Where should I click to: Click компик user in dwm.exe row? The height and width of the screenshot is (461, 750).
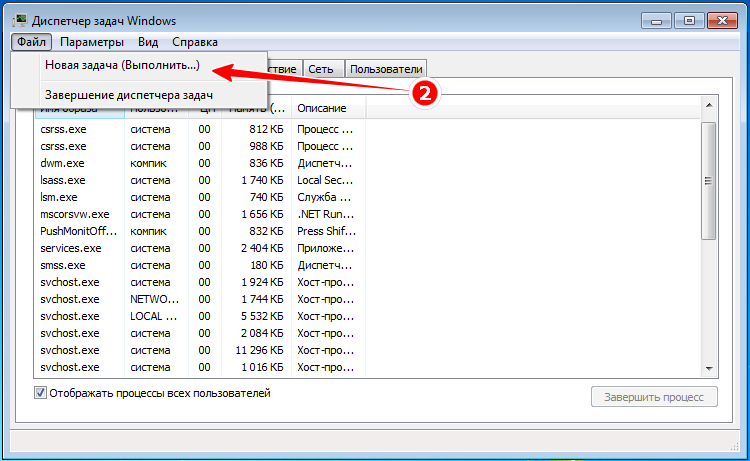148,163
